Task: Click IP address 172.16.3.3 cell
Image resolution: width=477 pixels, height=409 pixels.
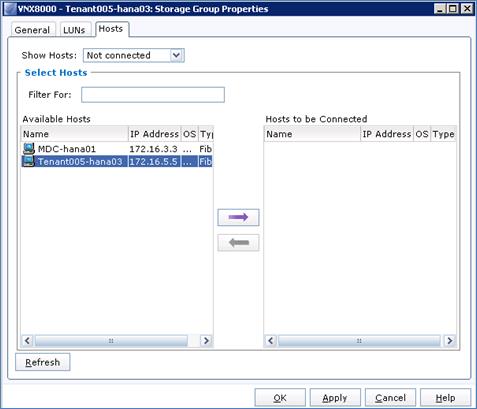Action: (154, 149)
